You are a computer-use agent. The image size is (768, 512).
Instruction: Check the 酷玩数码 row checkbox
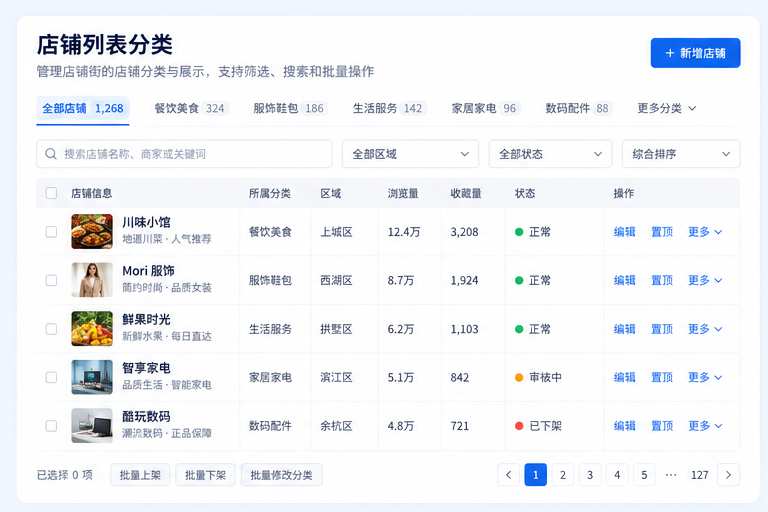pyautogui.click(x=51, y=426)
